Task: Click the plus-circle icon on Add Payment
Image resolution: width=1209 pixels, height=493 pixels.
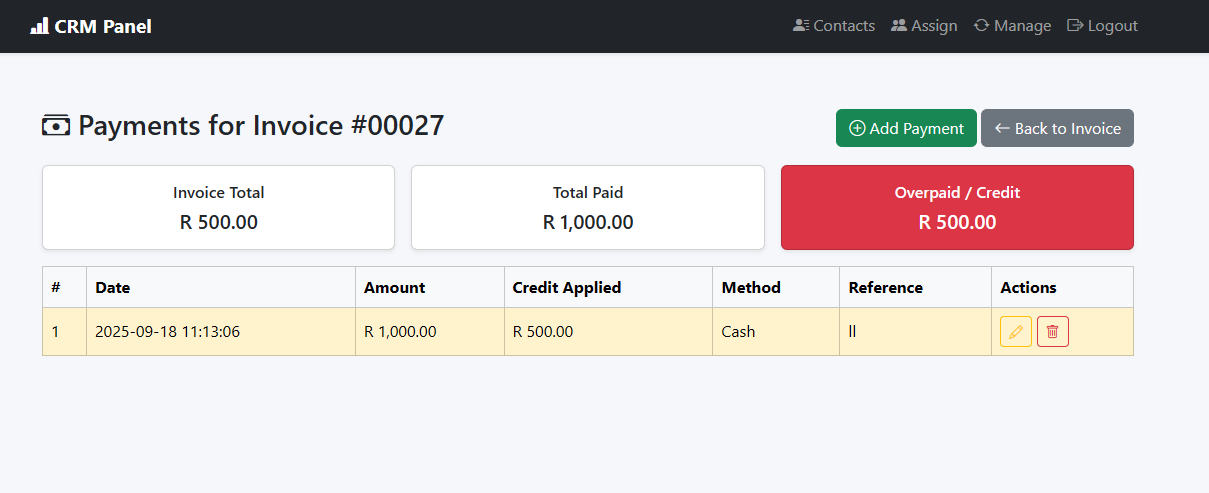Action: [x=857, y=129]
